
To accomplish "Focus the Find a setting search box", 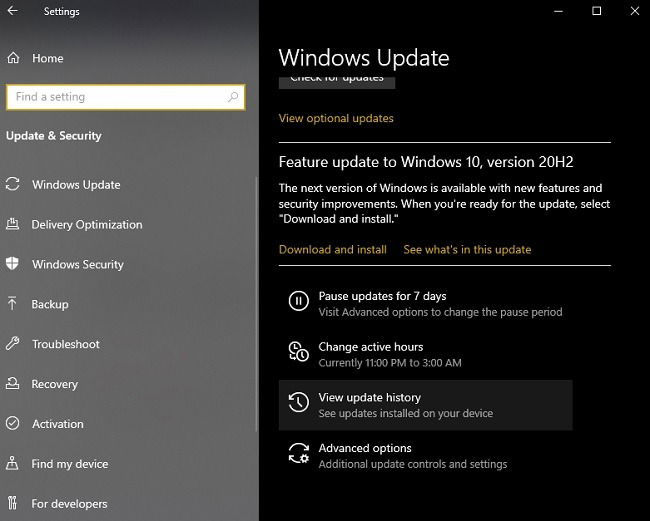I will pos(126,97).
